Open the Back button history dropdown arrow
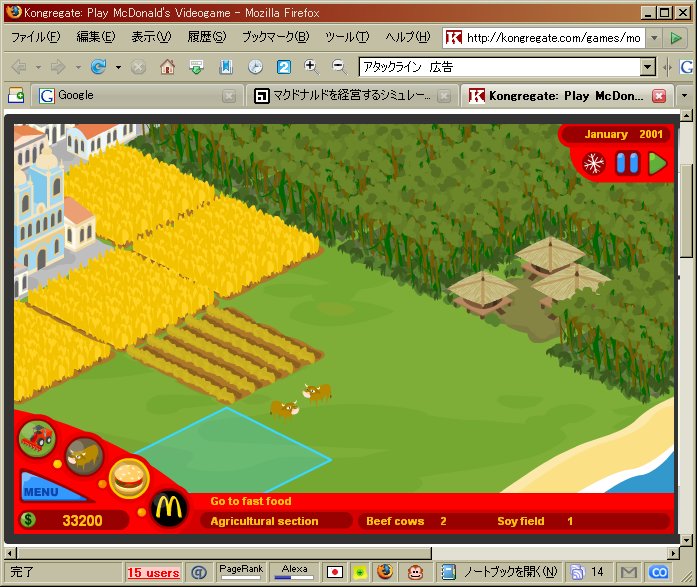This screenshot has height=587, width=697. coord(38,68)
